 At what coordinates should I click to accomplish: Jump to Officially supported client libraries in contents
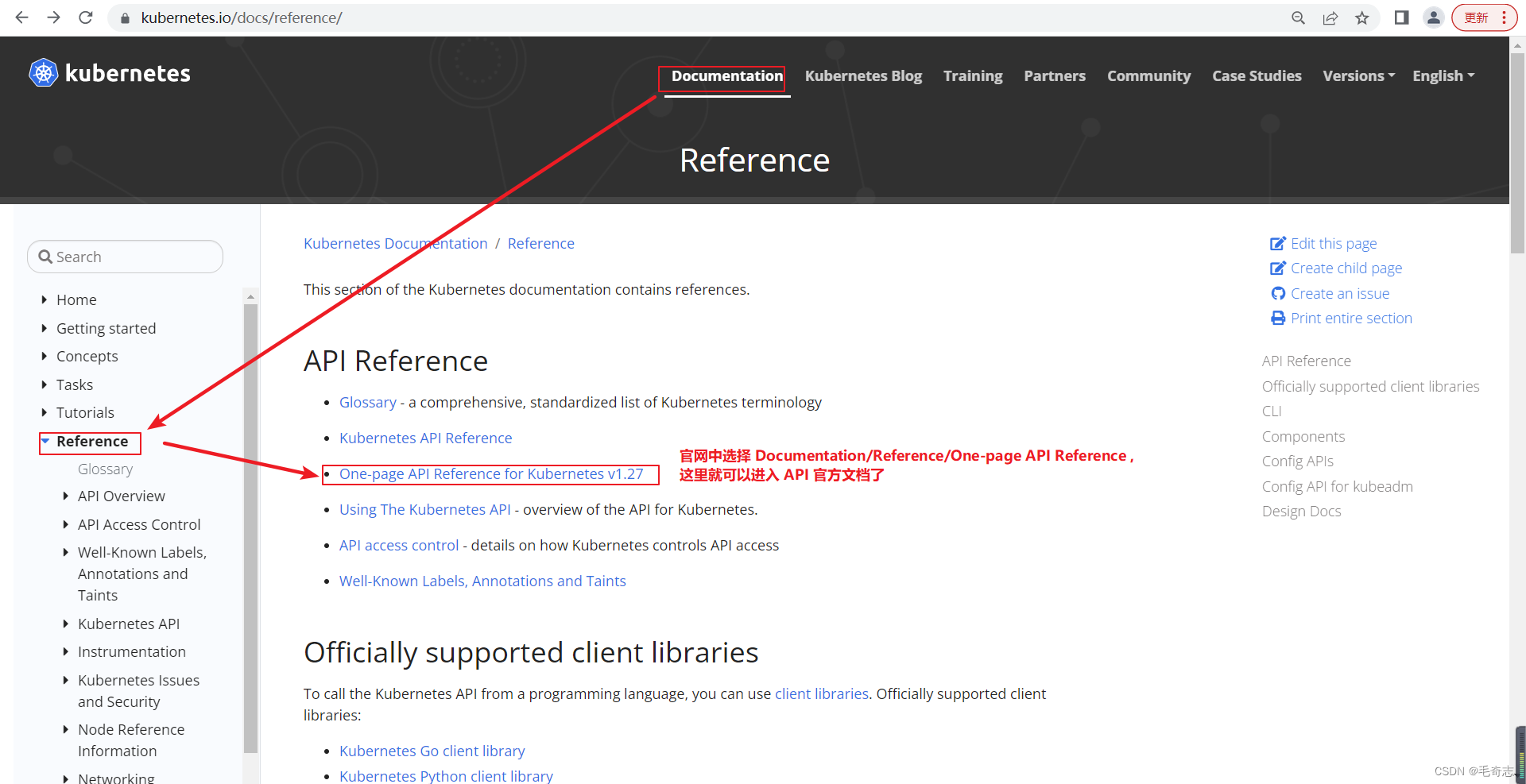[1370, 386]
